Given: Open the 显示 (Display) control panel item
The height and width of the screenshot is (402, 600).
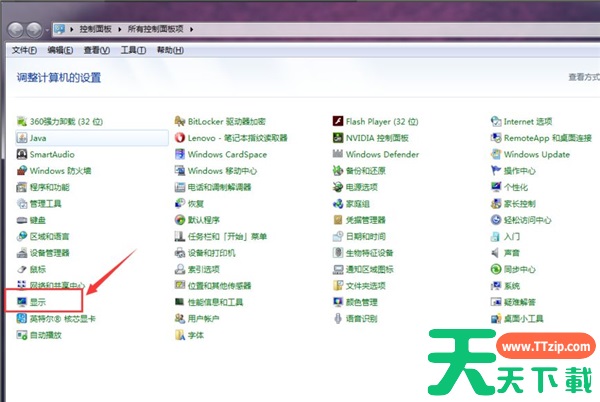Looking at the screenshot, I should (37, 301).
